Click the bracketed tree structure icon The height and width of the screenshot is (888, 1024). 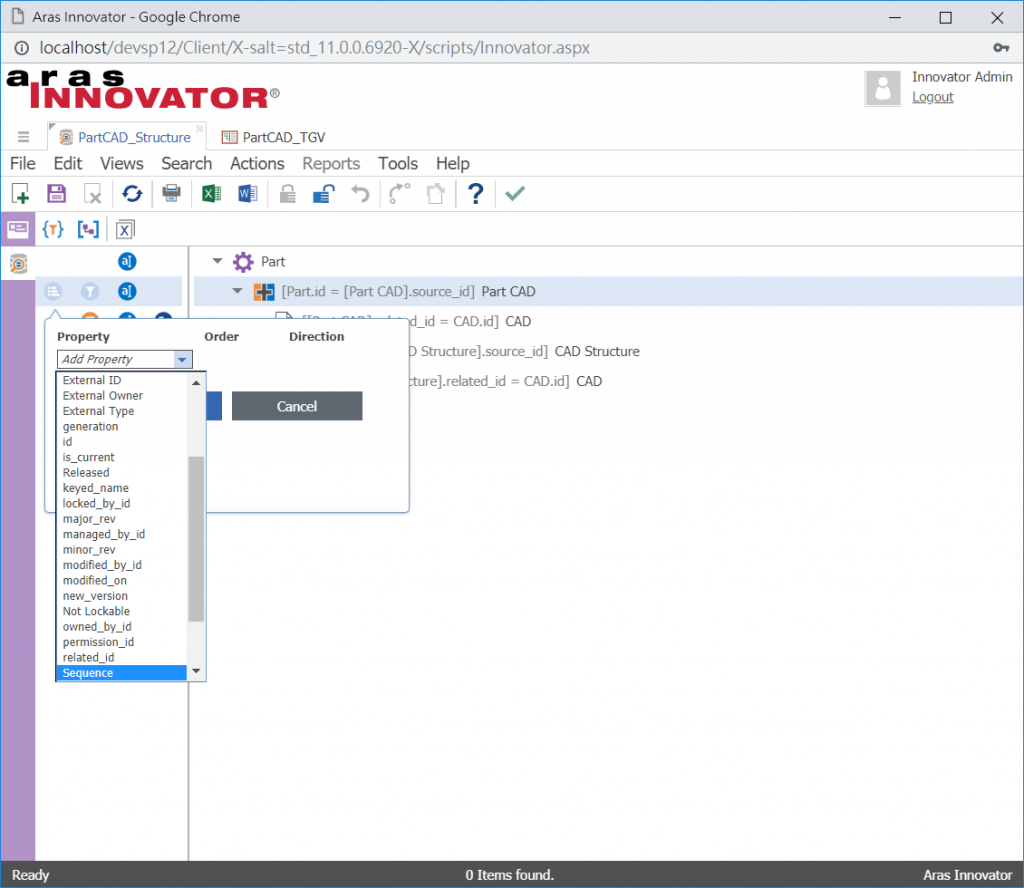click(88, 229)
